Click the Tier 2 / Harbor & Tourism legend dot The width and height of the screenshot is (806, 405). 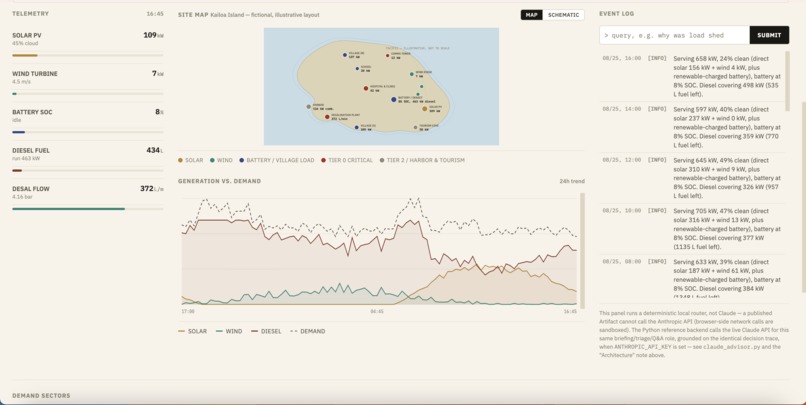tap(382, 160)
